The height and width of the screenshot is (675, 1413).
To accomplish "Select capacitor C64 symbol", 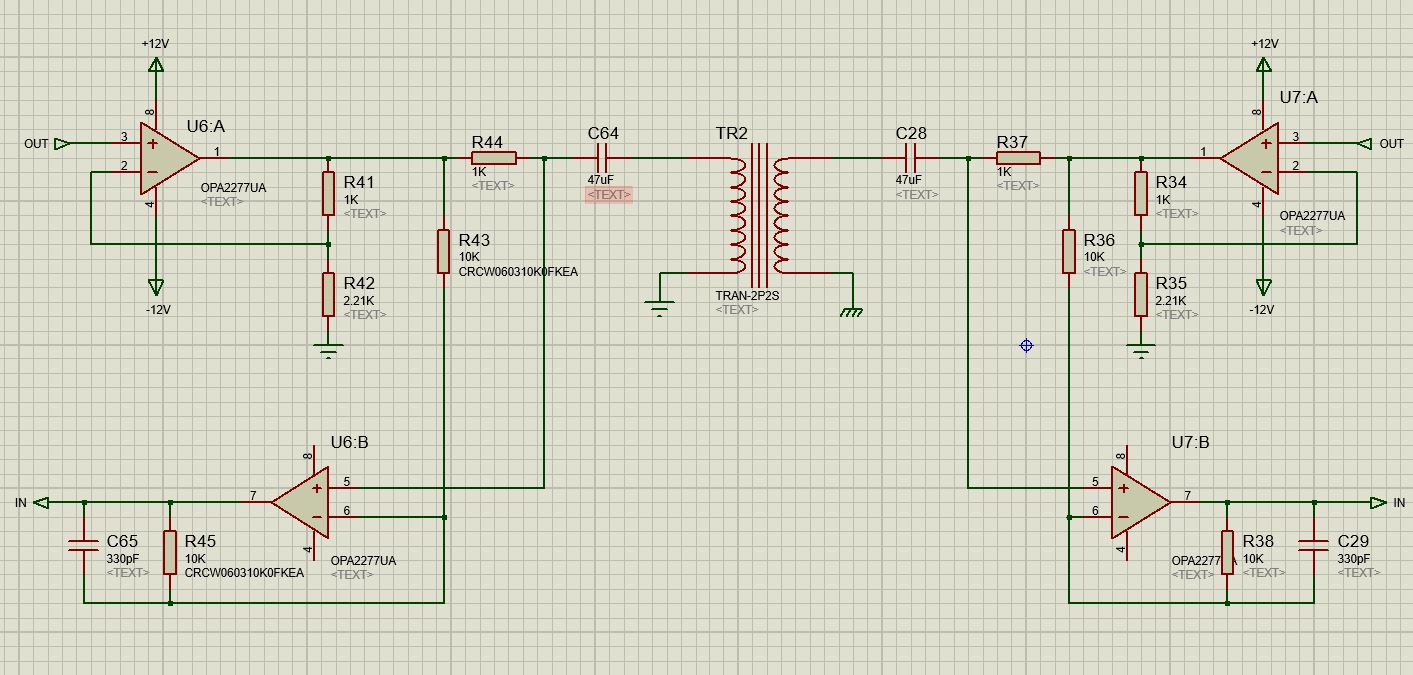I will [x=604, y=158].
